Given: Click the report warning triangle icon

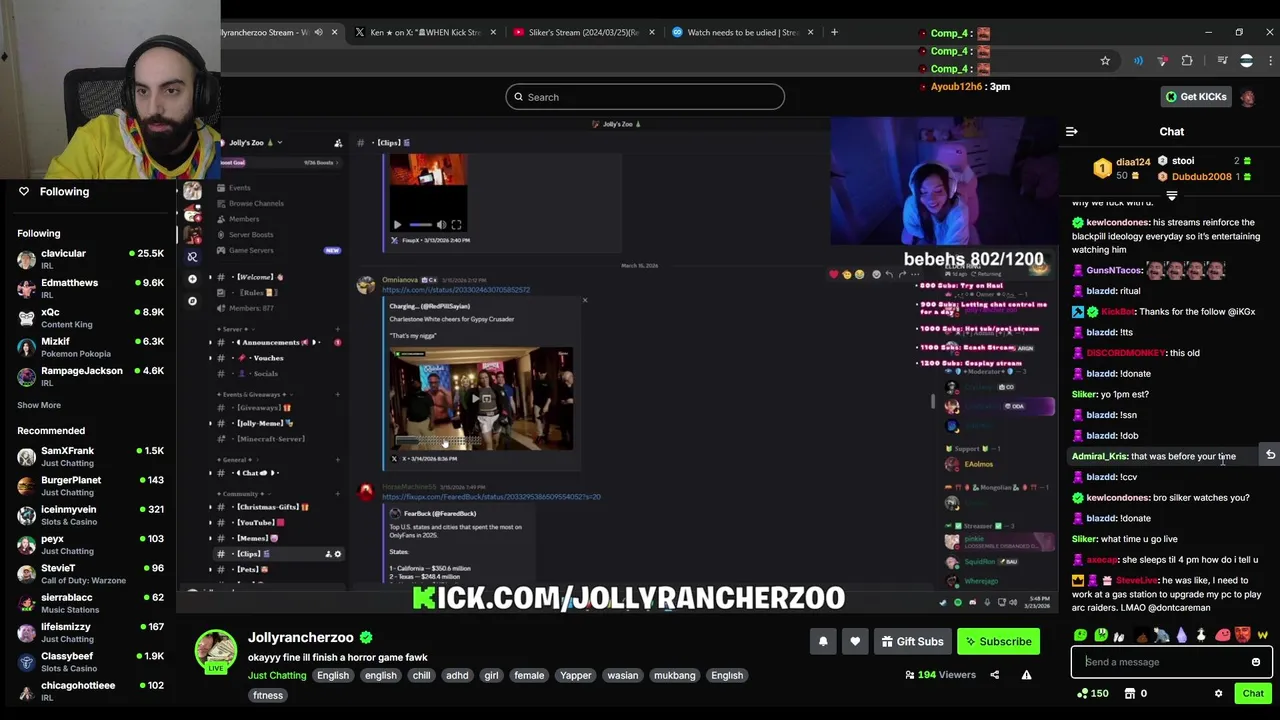Looking at the screenshot, I should pos(1026,675).
